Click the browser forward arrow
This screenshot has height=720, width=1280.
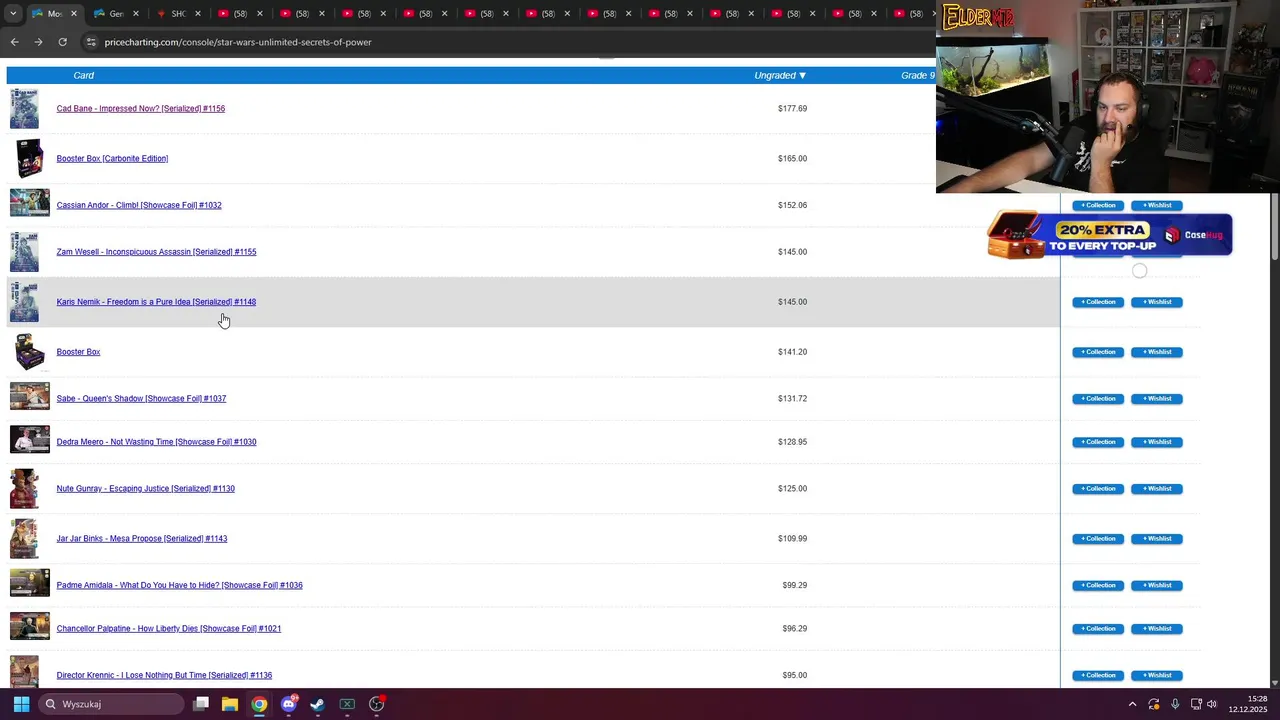38,42
